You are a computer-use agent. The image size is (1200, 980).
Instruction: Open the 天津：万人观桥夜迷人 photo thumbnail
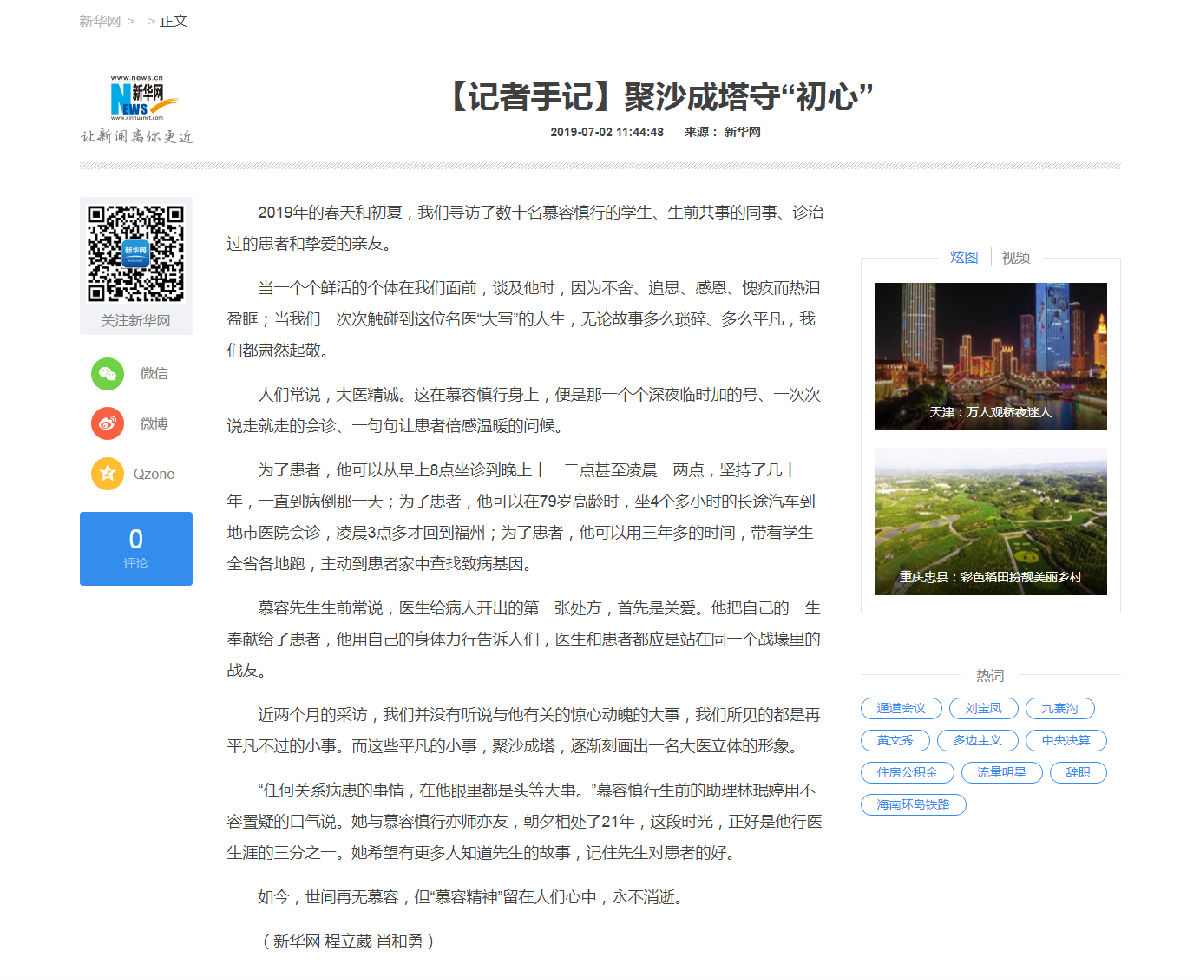pyautogui.click(x=990, y=355)
